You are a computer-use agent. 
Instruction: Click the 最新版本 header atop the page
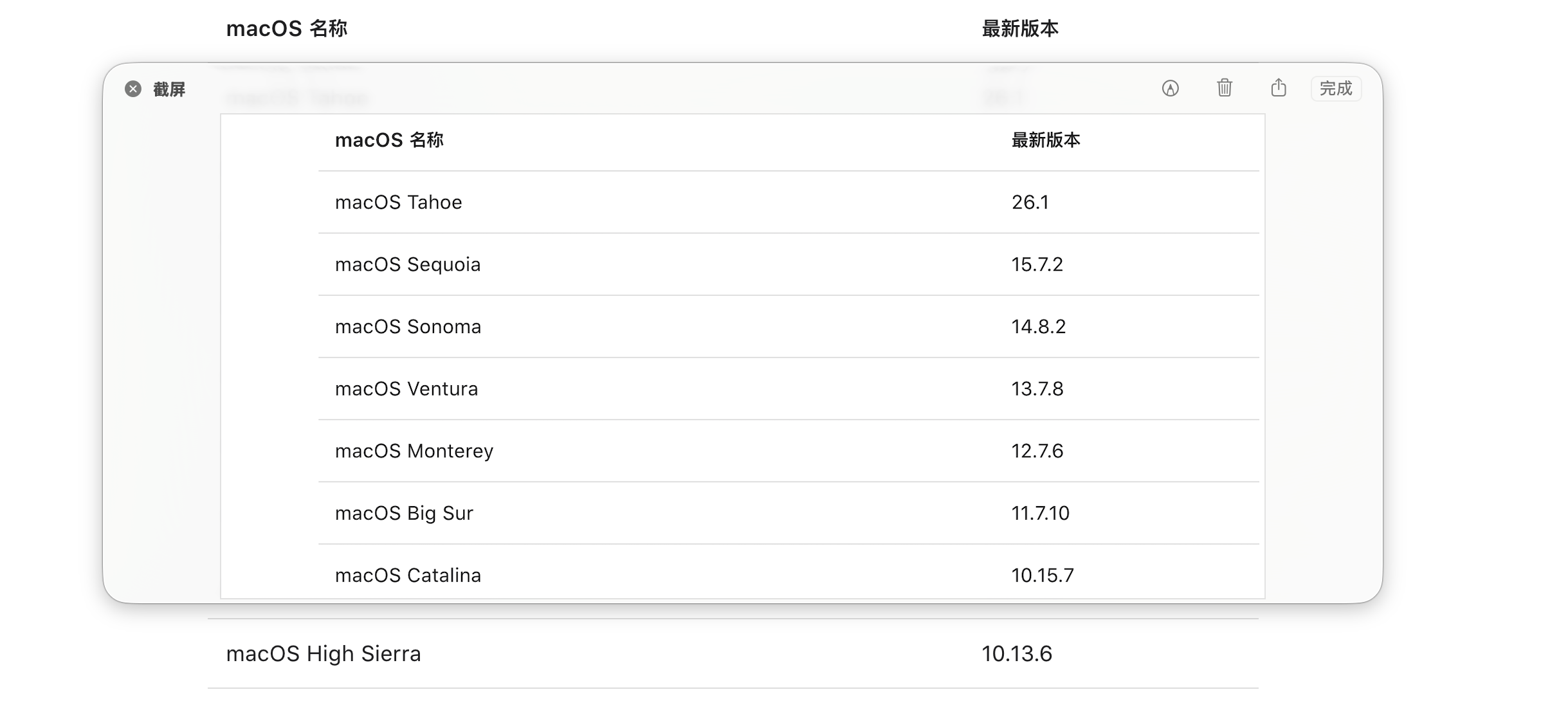[1019, 29]
